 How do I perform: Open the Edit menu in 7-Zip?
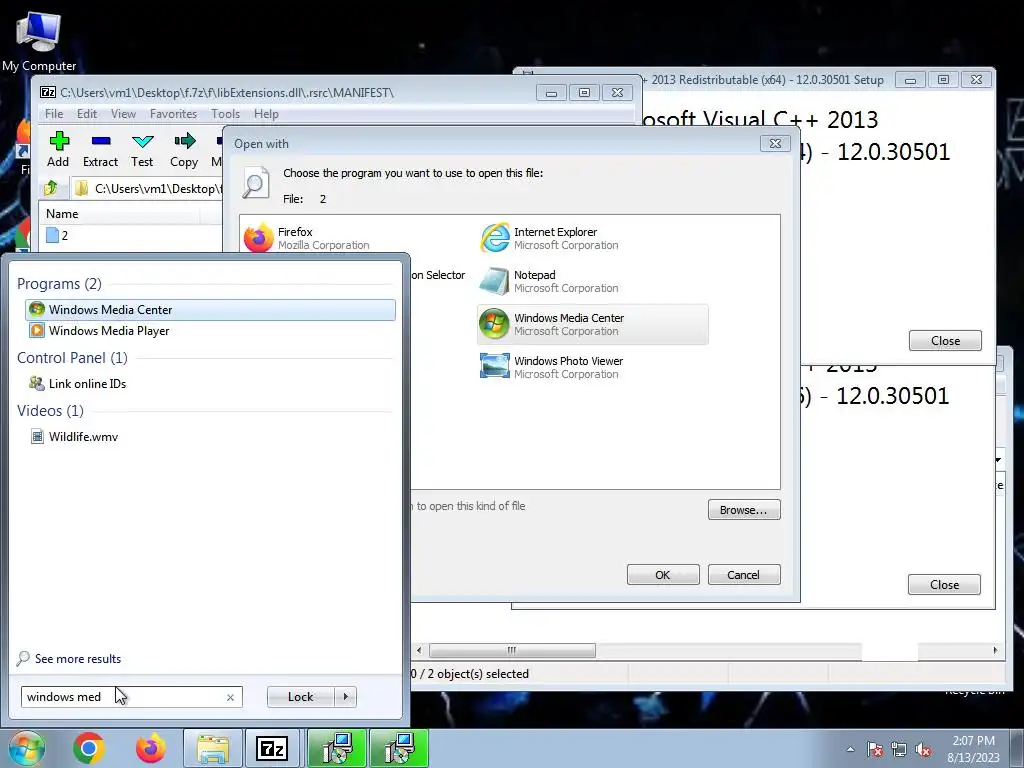coord(87,114)
